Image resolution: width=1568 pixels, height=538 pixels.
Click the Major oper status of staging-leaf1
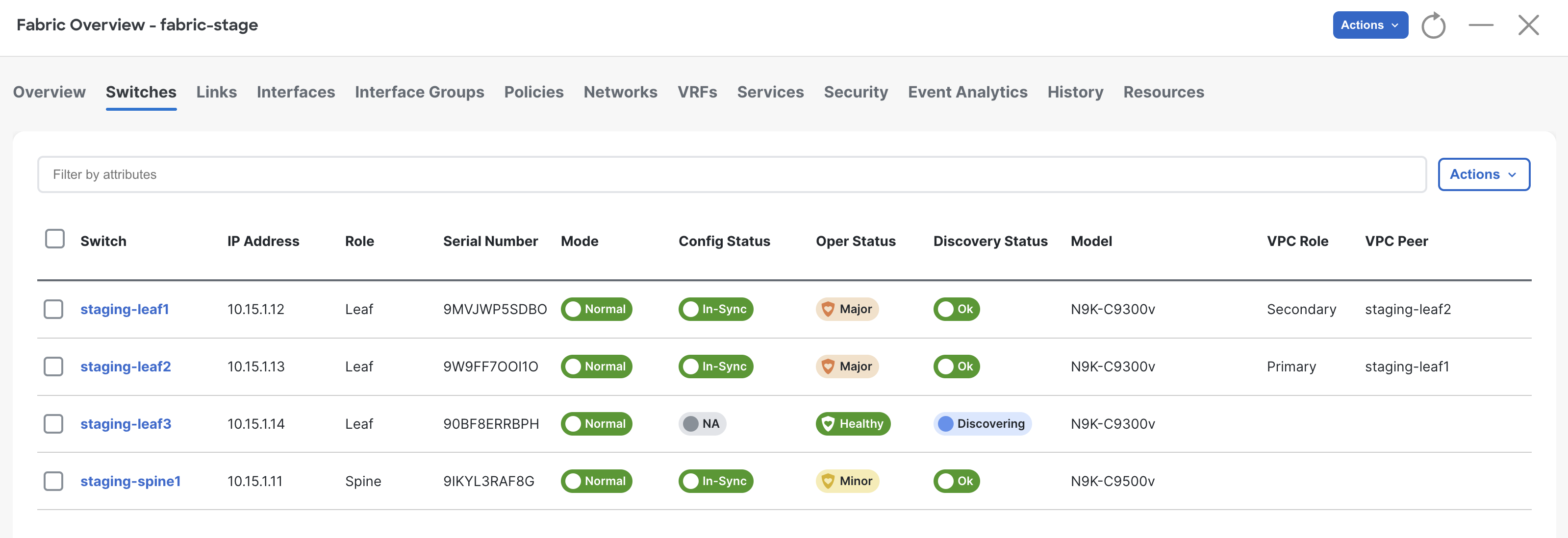coord(847,309)
